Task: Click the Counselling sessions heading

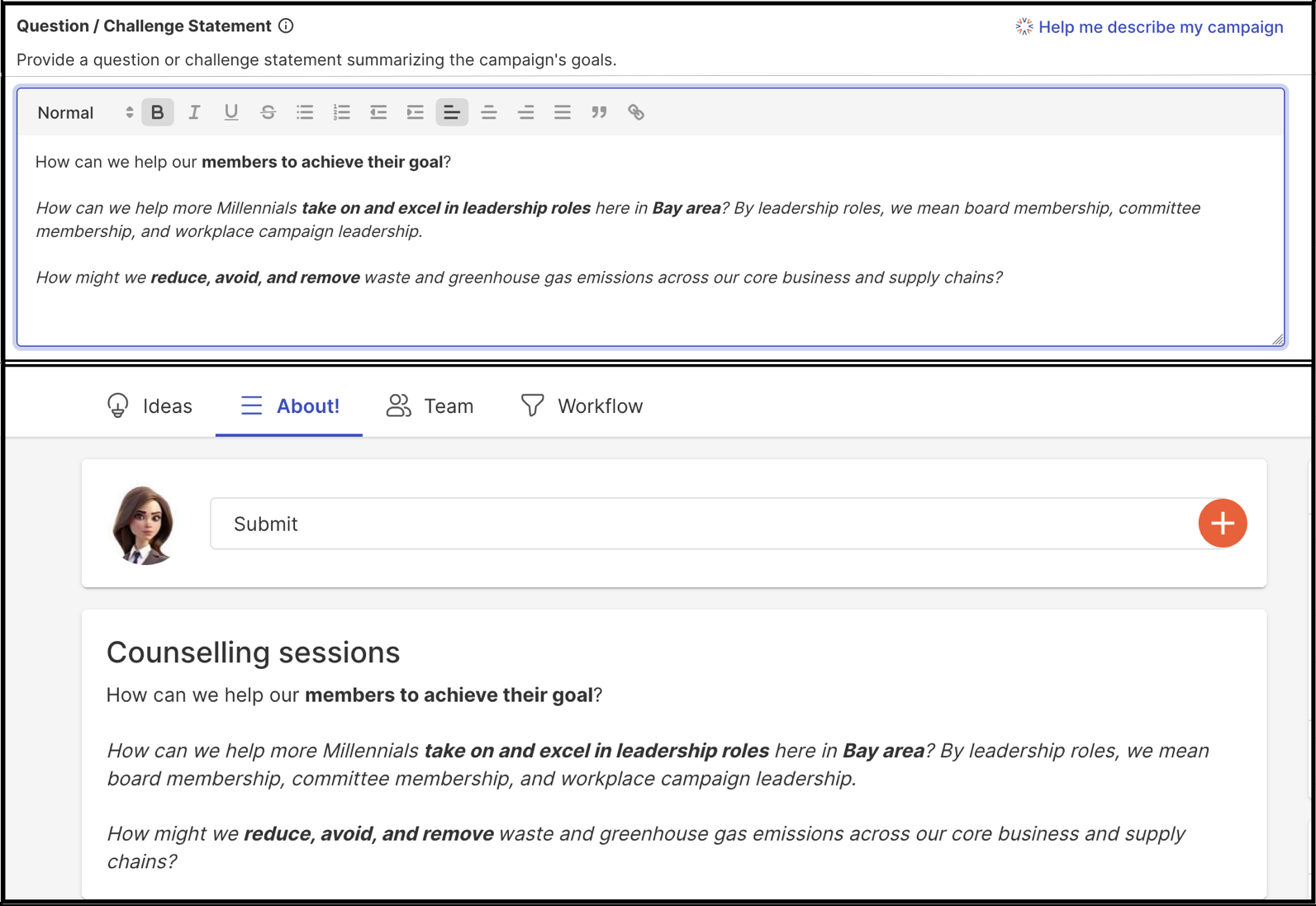Action: 253,652
